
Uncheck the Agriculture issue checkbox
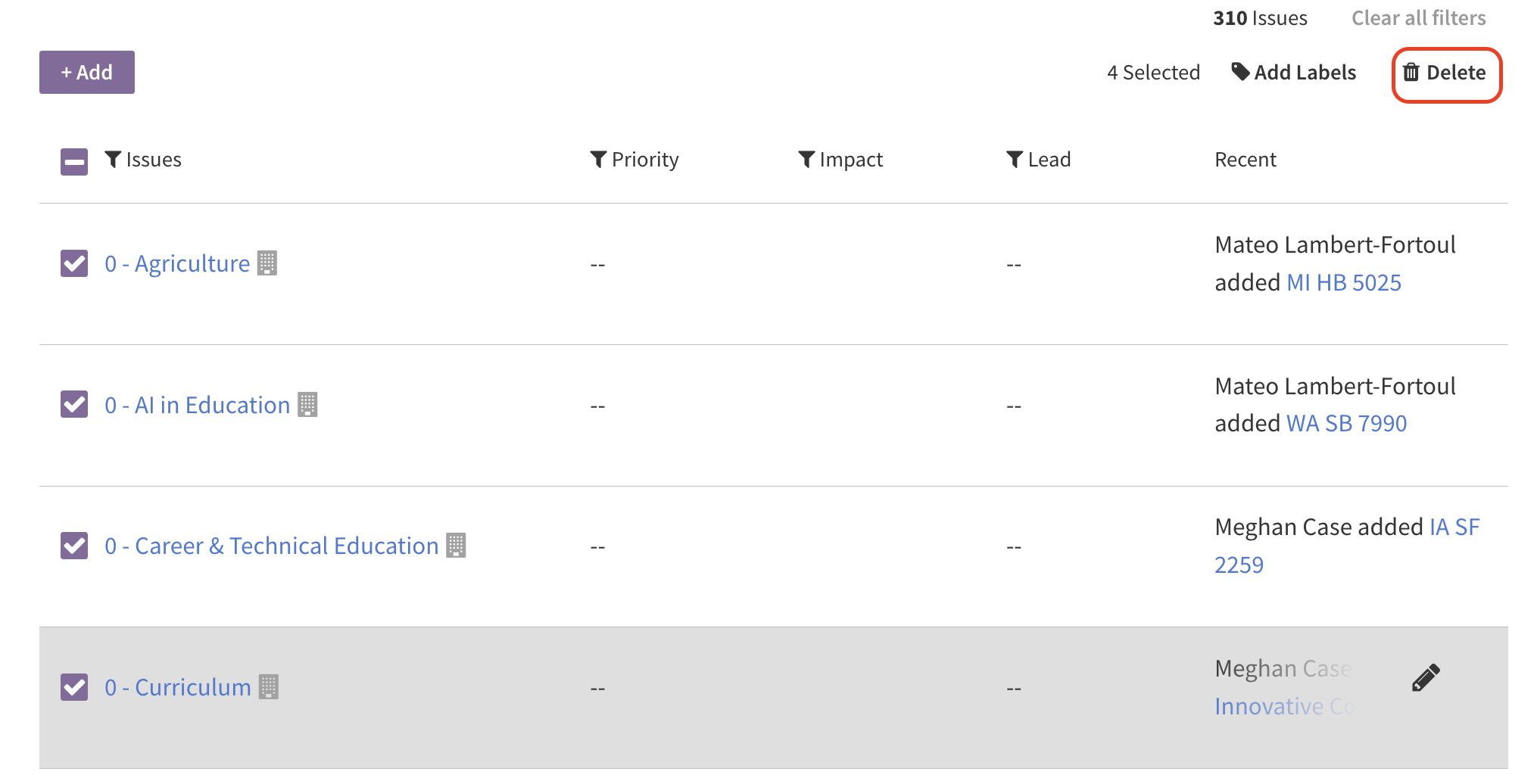(x=74, y=263)
